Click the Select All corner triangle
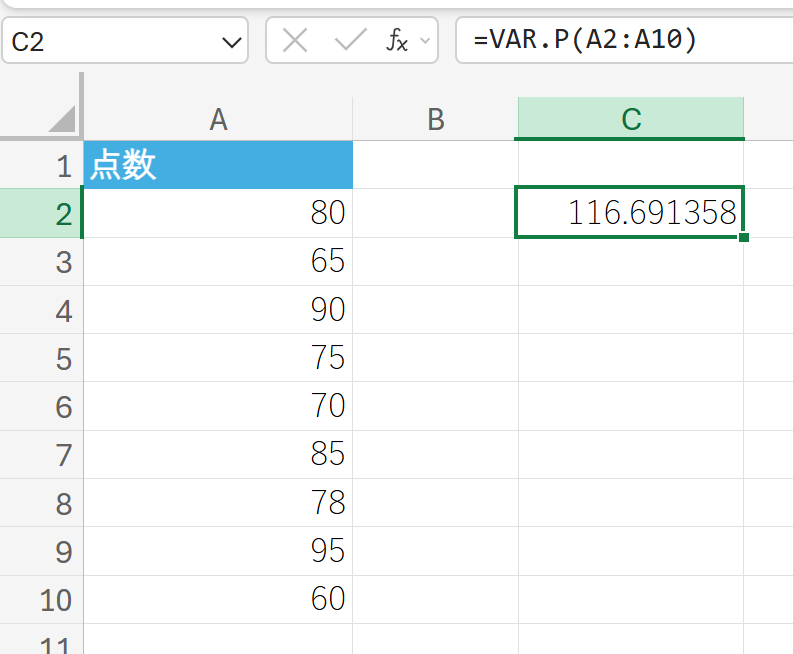 pos(62,119)
